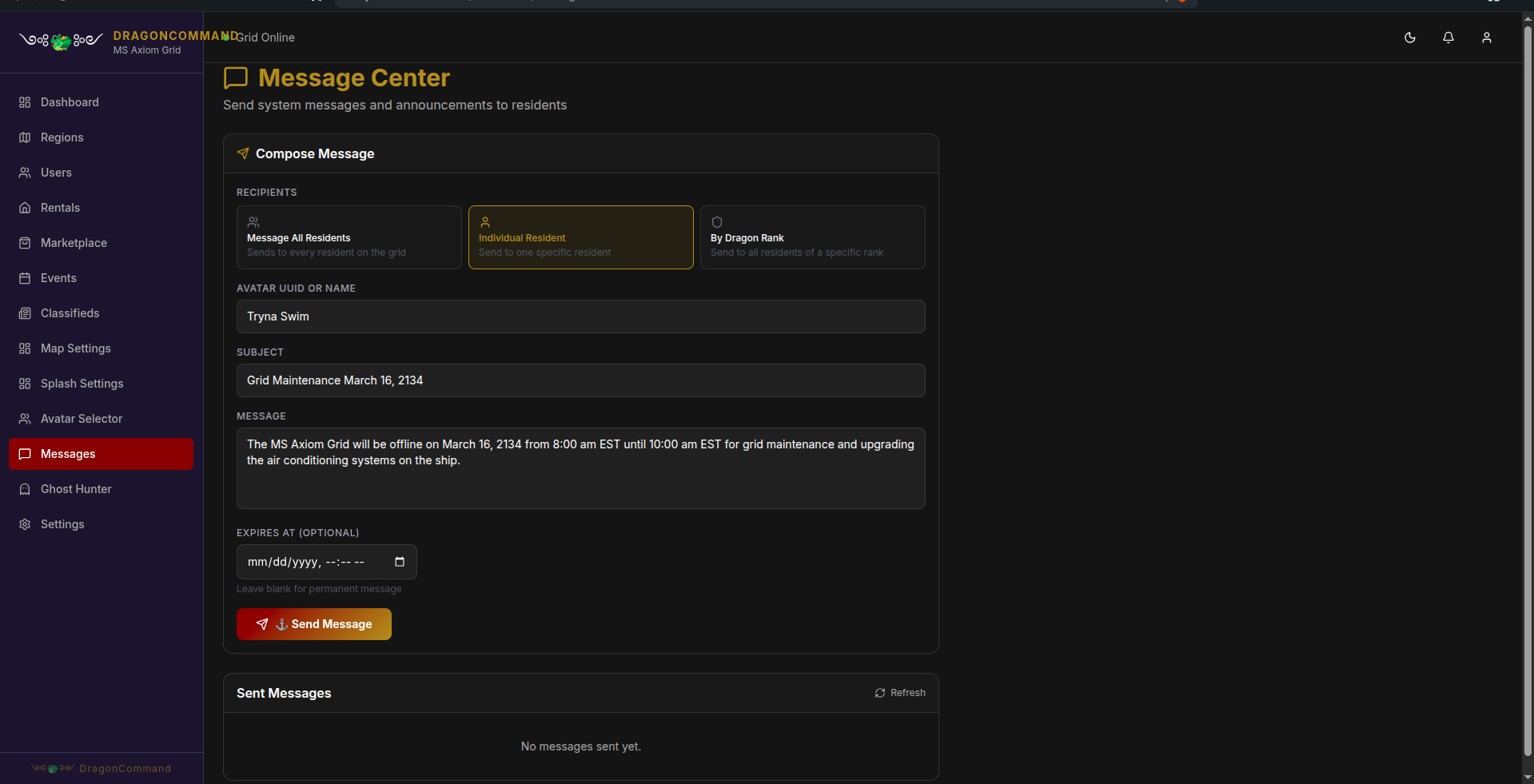Click the Expires At date-time field
The width and height of the screenshot is (1534, 784).
click(327, 562)
